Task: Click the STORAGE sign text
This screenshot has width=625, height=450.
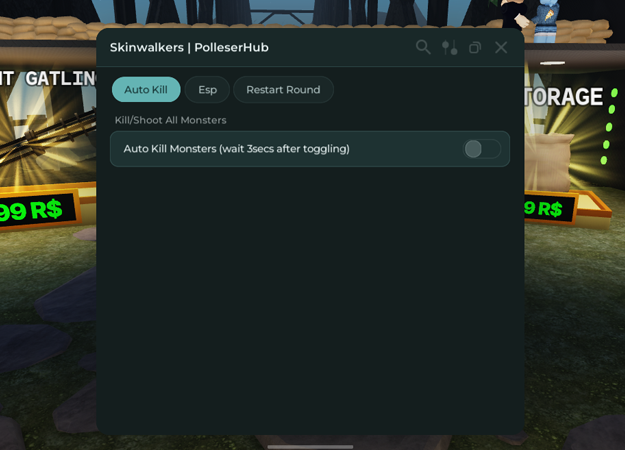Action: pos(564,96)
